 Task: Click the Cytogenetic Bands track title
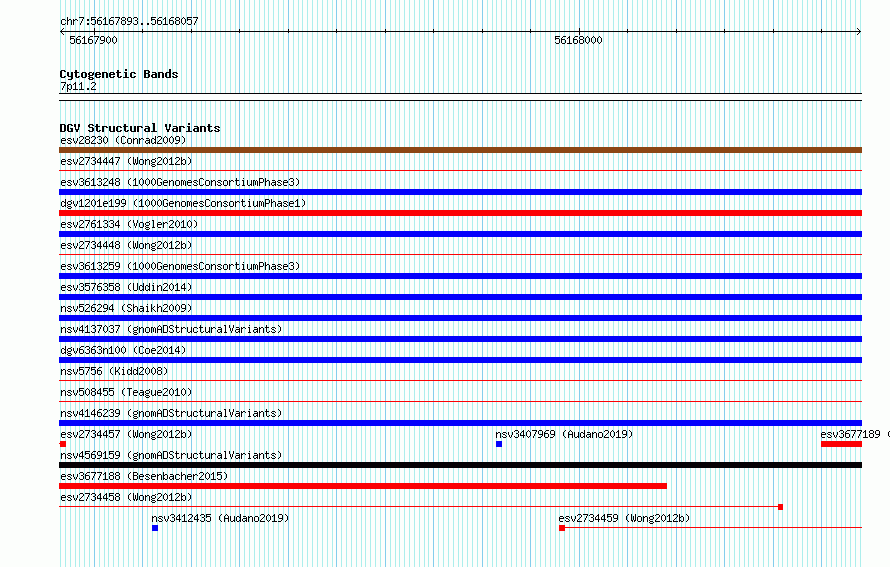tap(119, 74)
